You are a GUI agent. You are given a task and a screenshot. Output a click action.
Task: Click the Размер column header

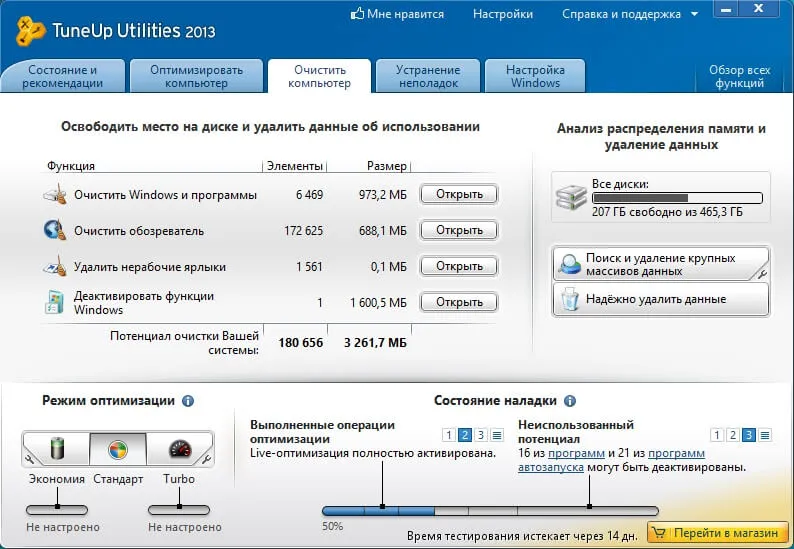(x=387, y=166)
